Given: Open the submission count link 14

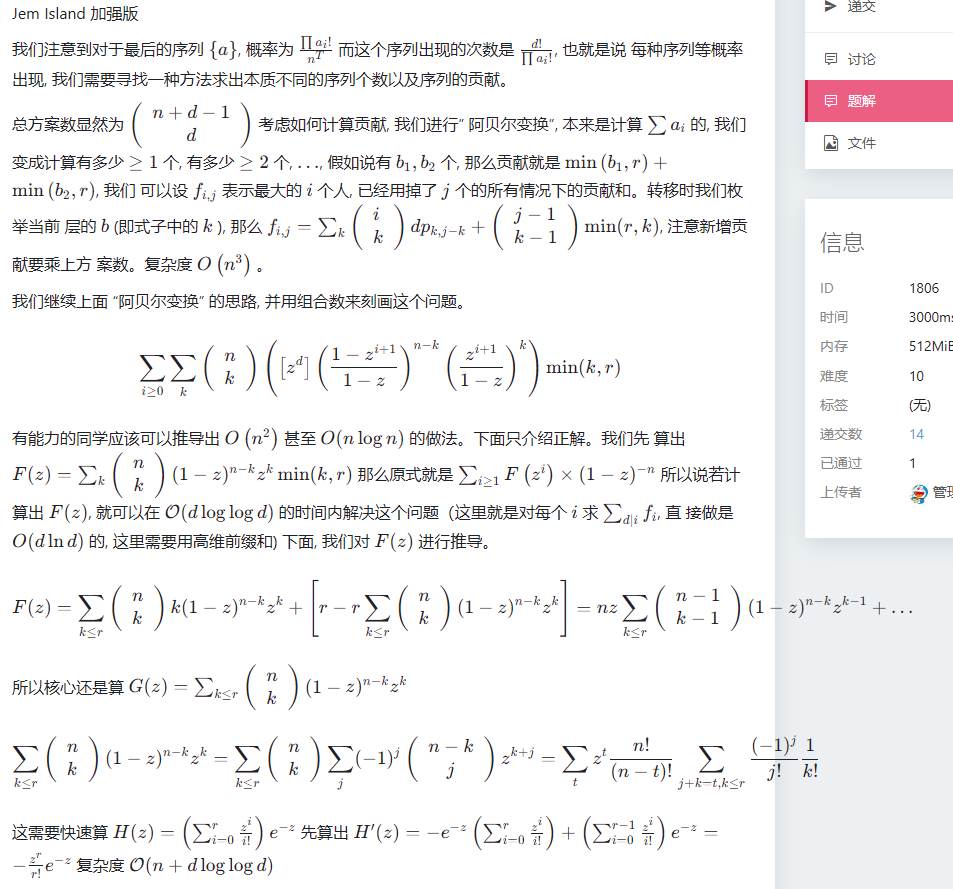Looking at the screenshot, I should [917, 434].
